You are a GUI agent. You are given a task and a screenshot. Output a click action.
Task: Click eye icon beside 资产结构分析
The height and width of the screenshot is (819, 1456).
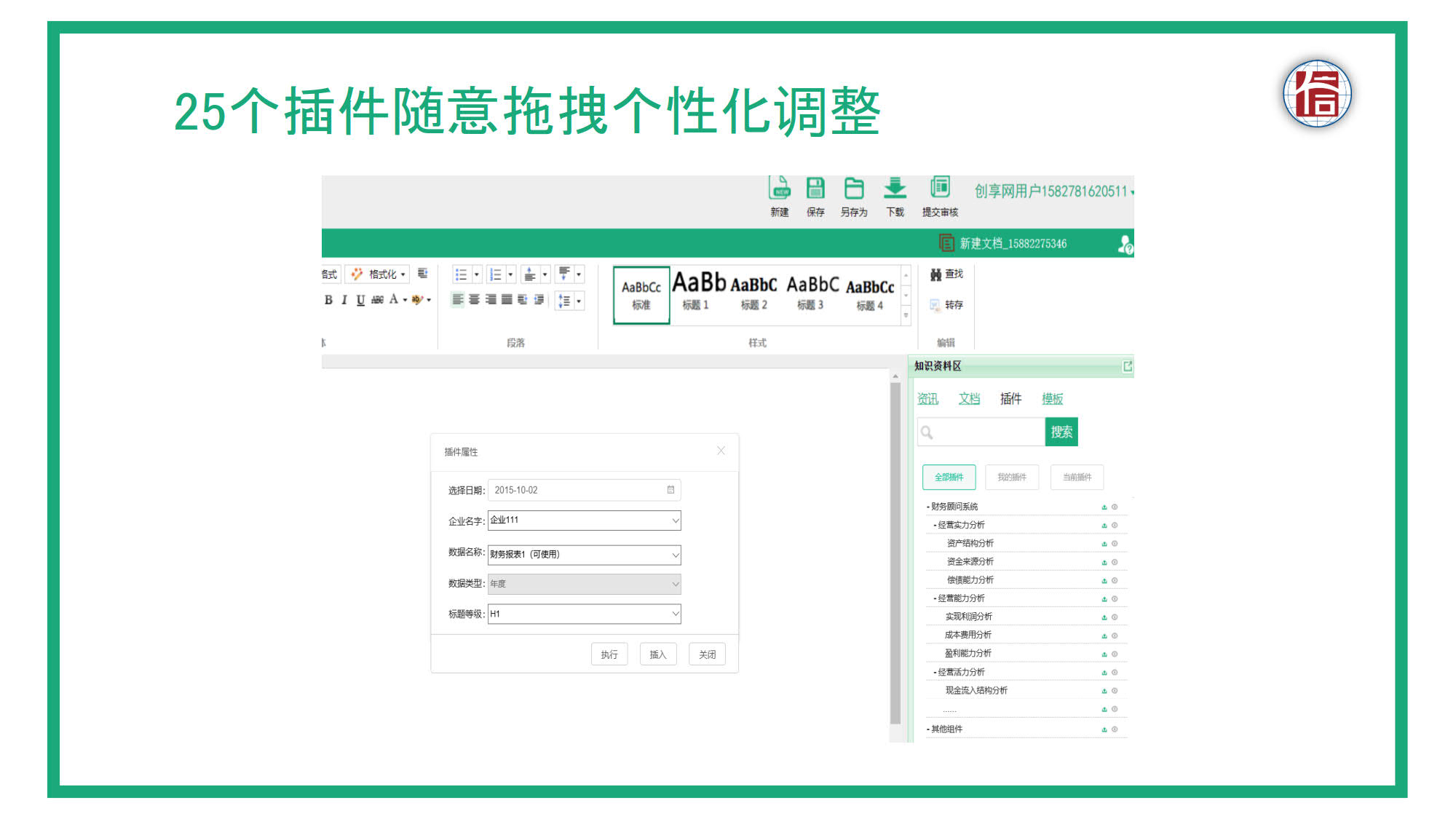click(x=1115, y=544)
